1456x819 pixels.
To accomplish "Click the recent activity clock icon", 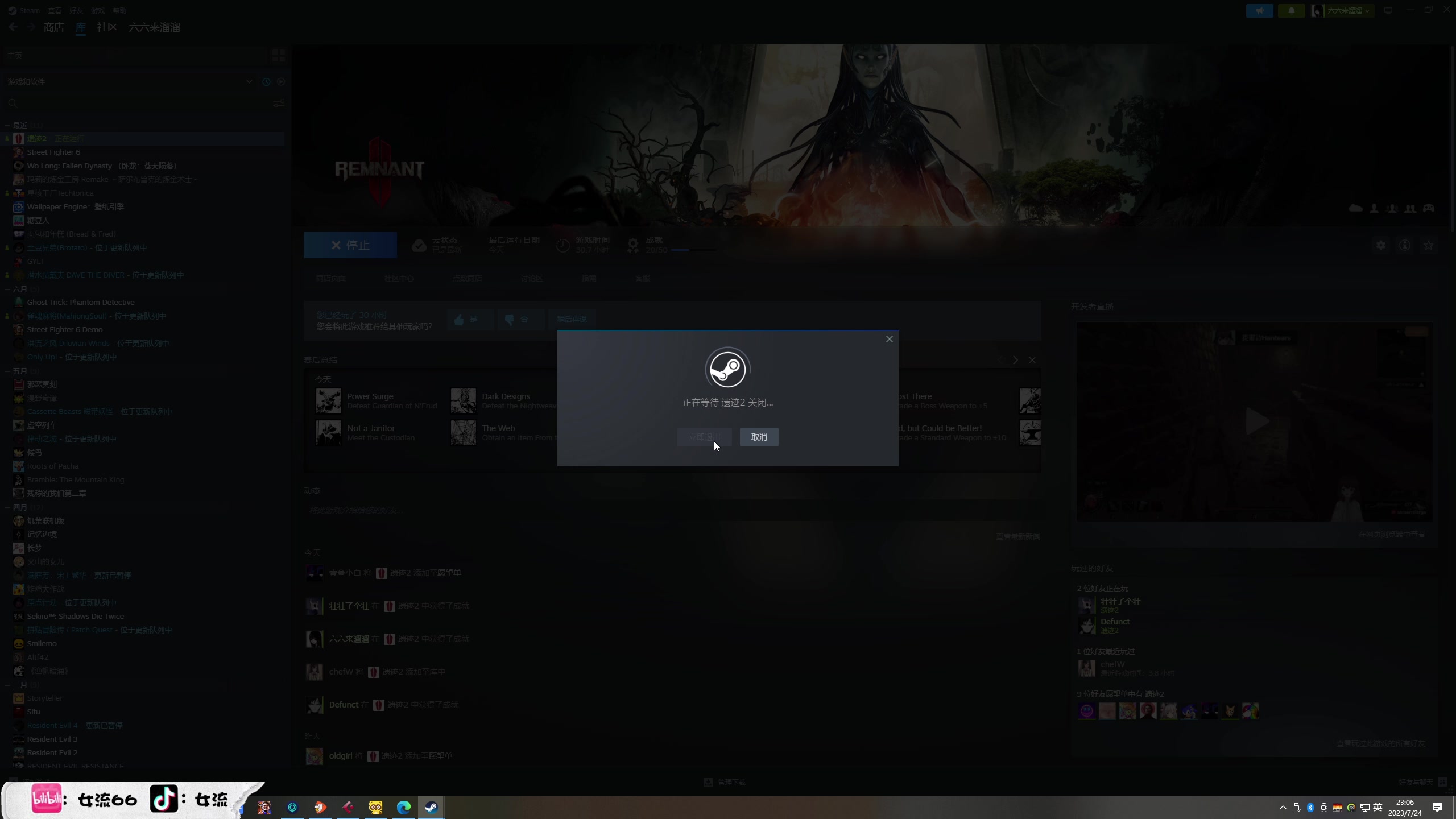I will click(266, 82).
